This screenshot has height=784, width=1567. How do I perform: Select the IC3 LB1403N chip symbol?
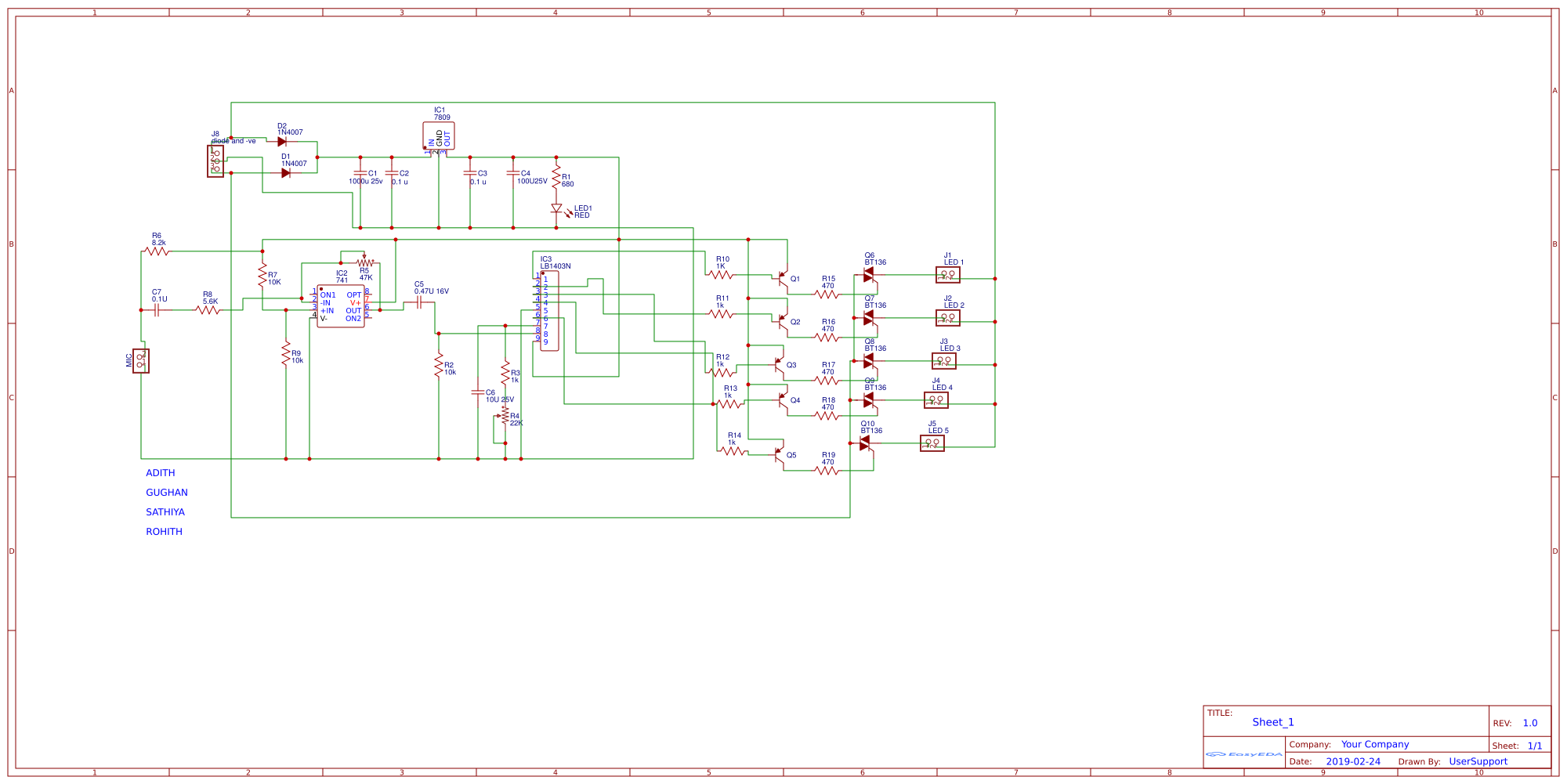point(549,311)
